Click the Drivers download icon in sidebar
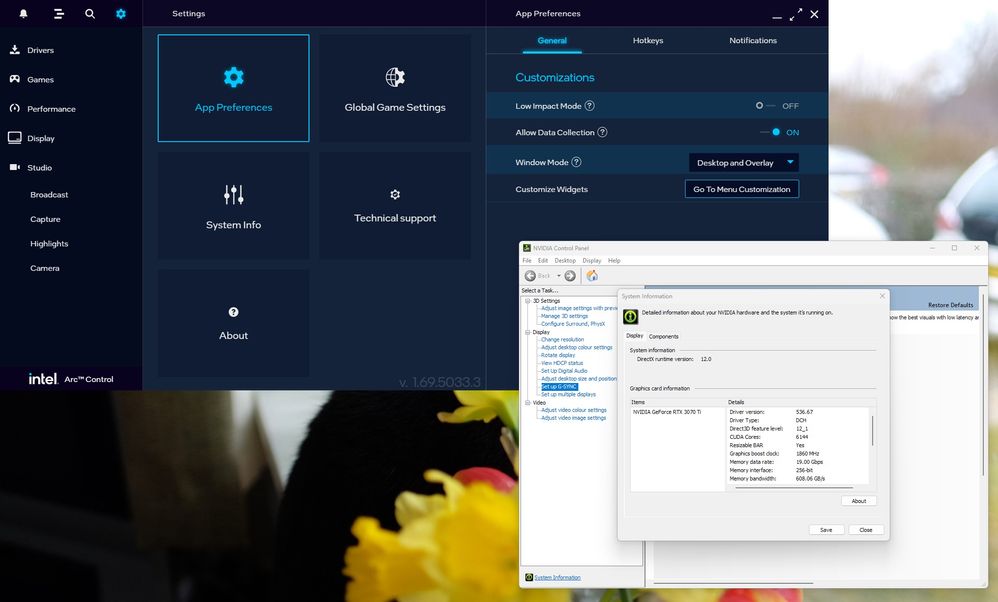 [x=15, y=50]
